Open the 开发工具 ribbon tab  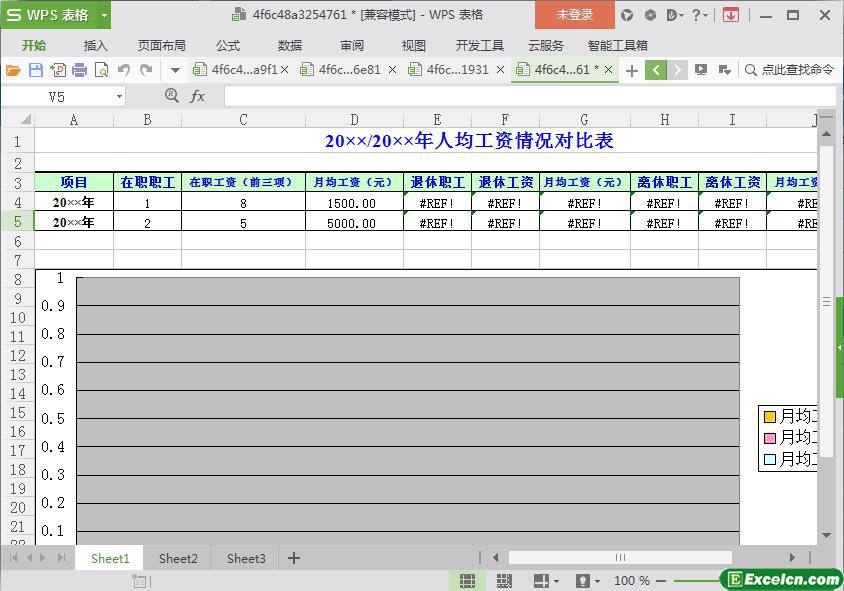point(480,46)
